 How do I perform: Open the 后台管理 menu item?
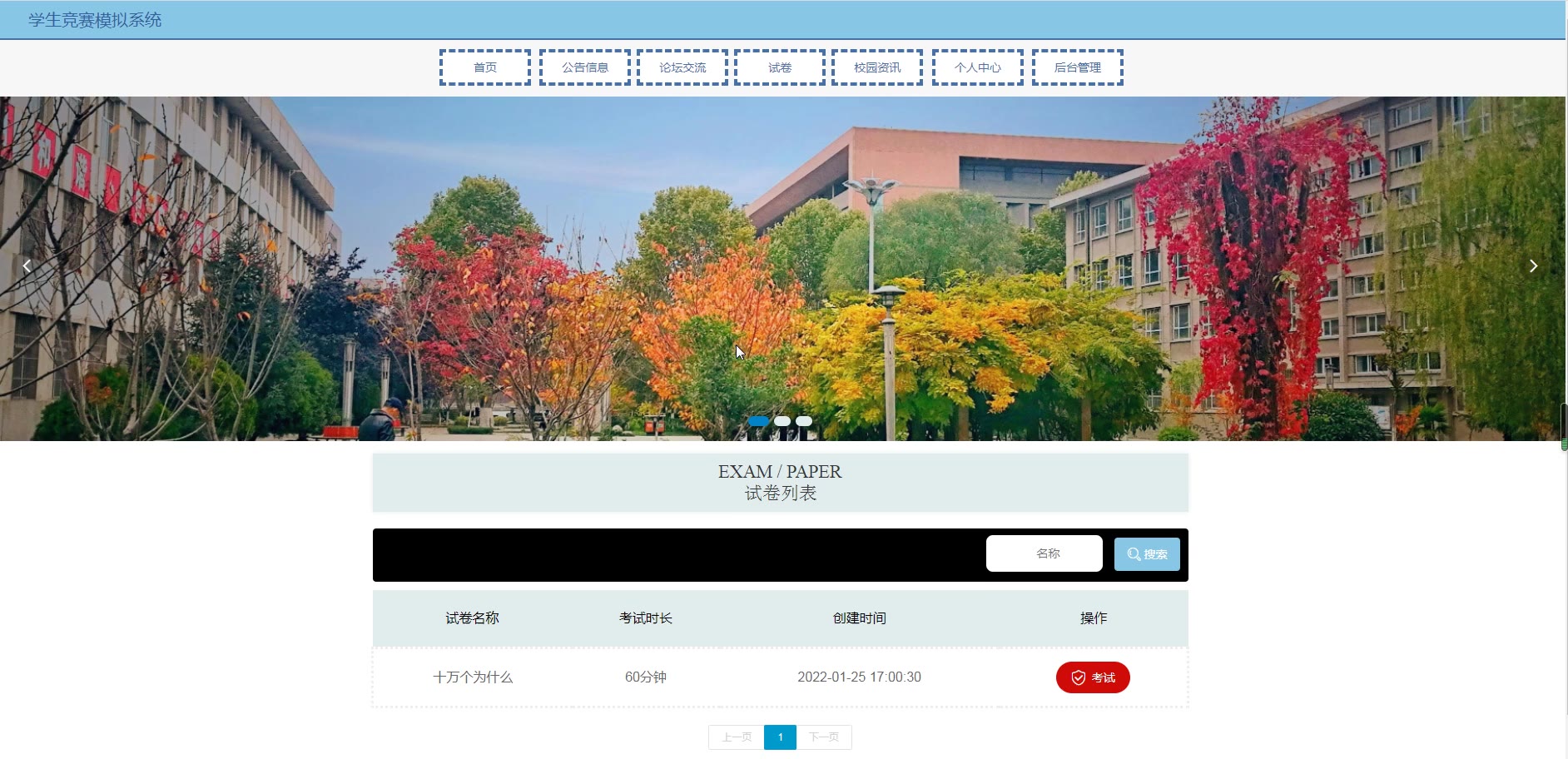pos(1078,67)
